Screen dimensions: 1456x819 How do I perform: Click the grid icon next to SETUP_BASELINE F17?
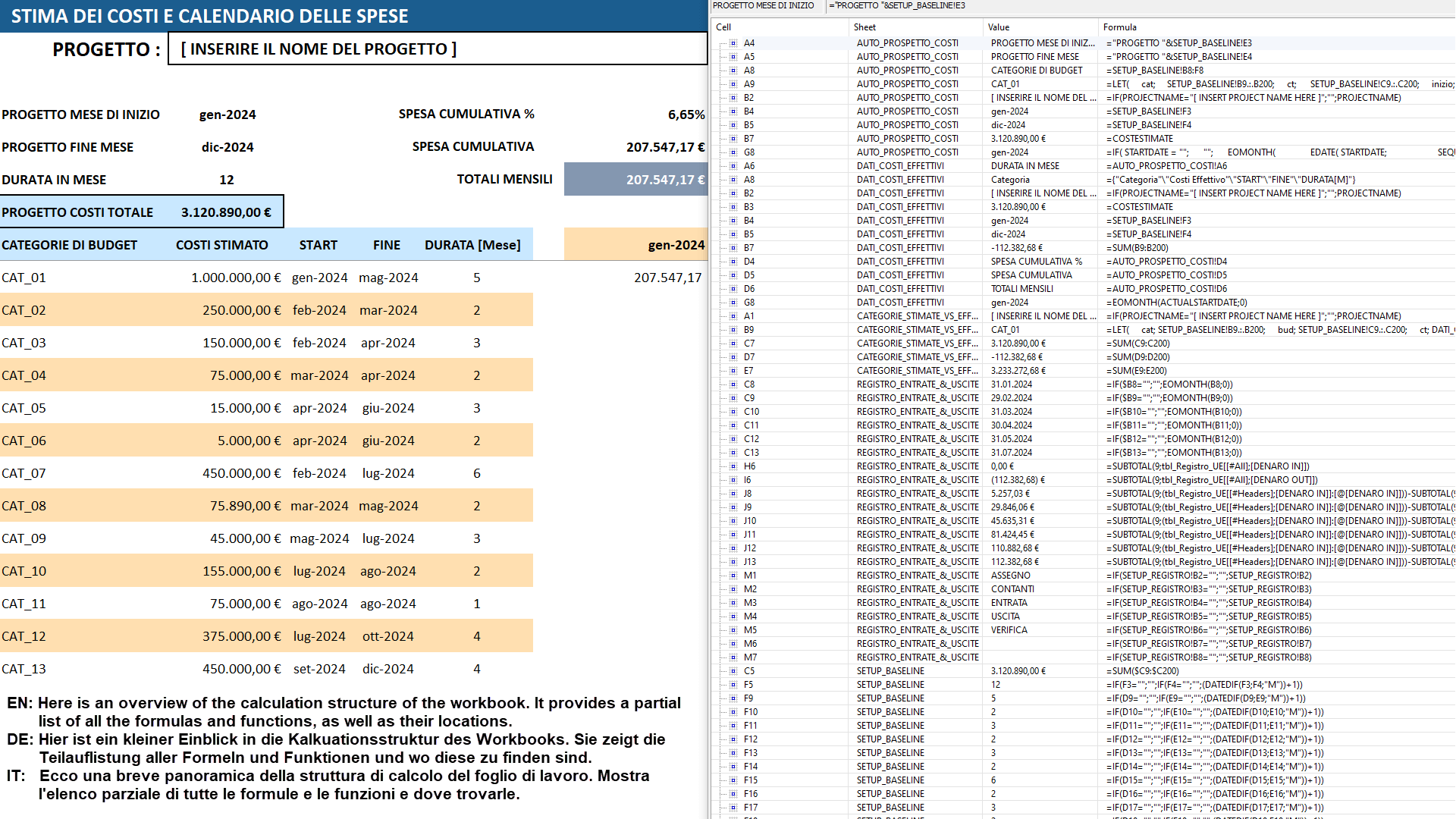click(733, 808)
